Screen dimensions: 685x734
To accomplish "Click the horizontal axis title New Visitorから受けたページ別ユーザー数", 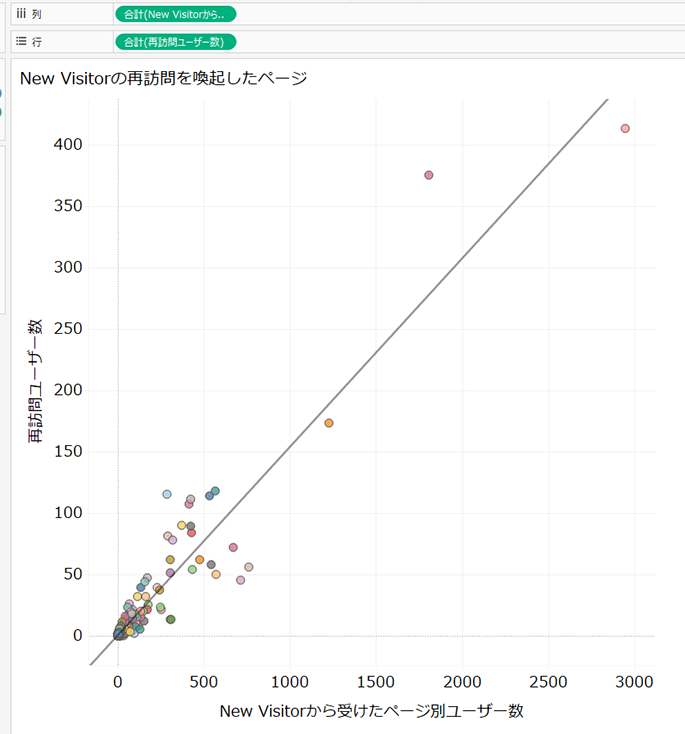I will pyautogui.click(x=371, y=711).
